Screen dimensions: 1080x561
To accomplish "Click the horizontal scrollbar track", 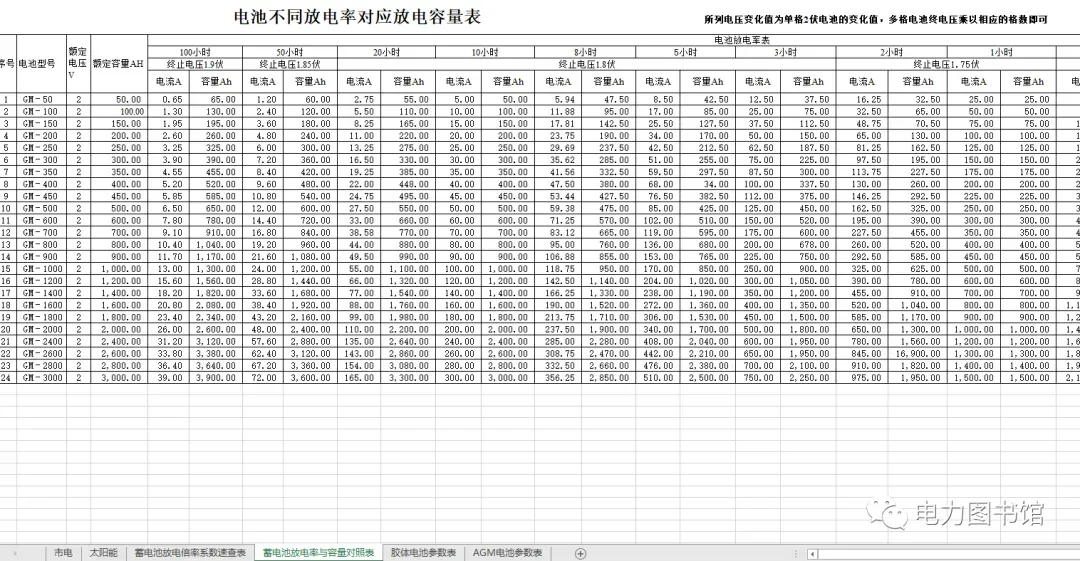I will (x=949, y=554).
